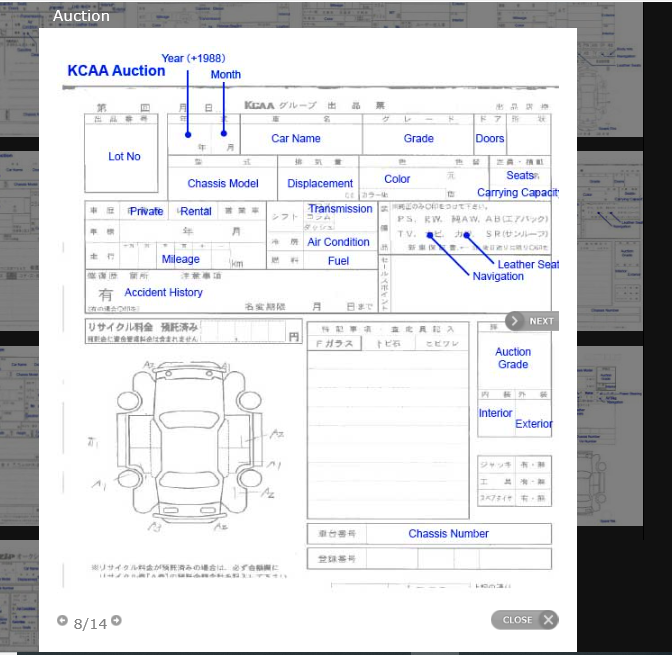The width and height of the screenshot is (672, 655).
Task: Click the 'Mileage' label
Action: (180, 259)
